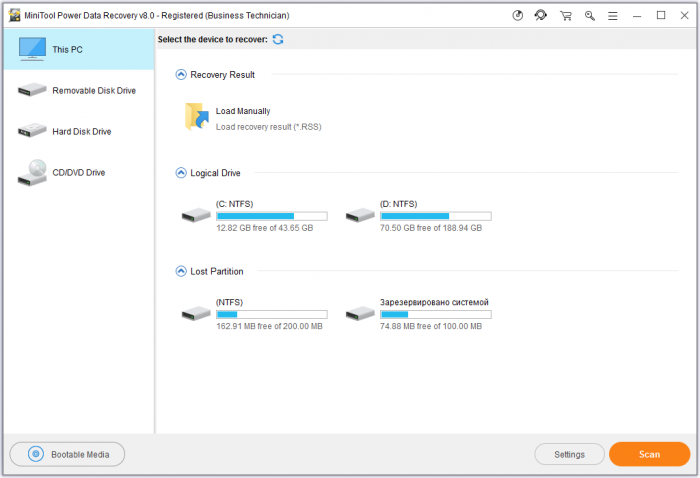Click the lost (NTFS) partition drive icon
700x478 pixels.
[196, 313]
